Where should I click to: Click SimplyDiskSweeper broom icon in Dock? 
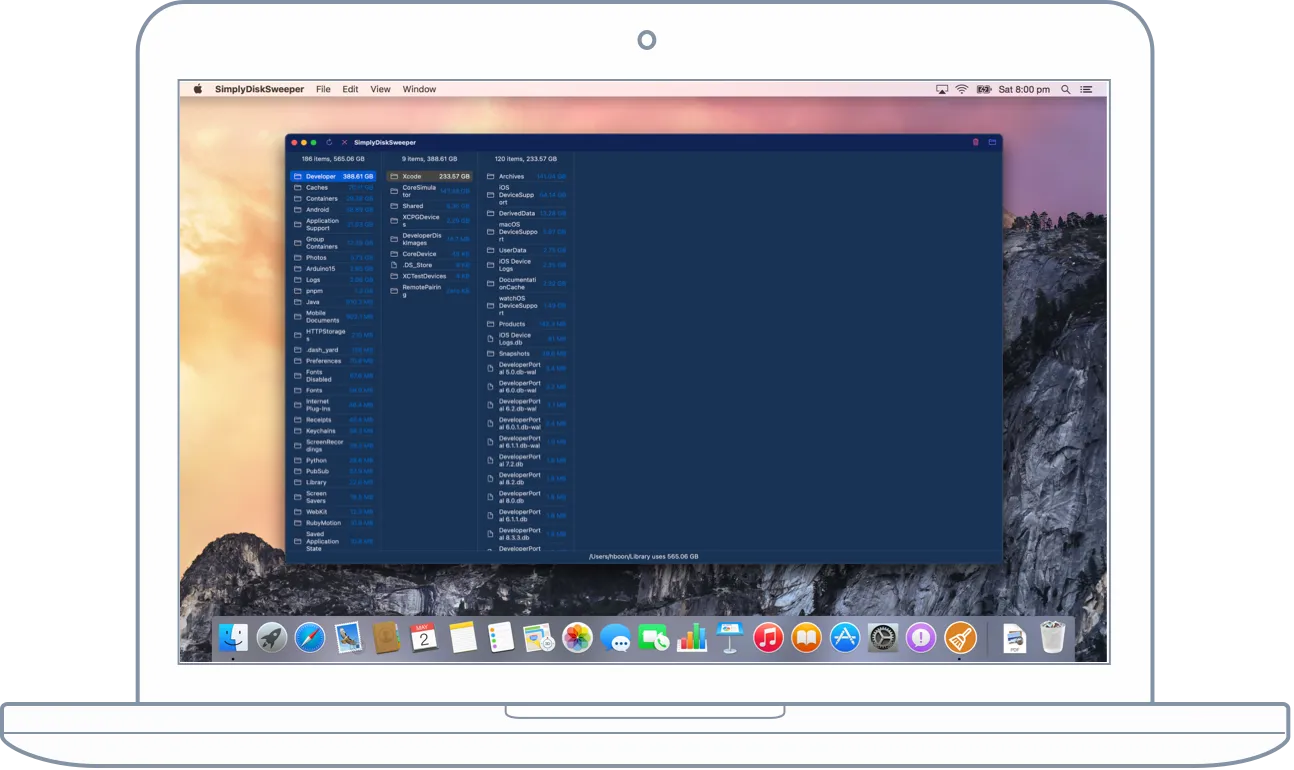(960, 637)
